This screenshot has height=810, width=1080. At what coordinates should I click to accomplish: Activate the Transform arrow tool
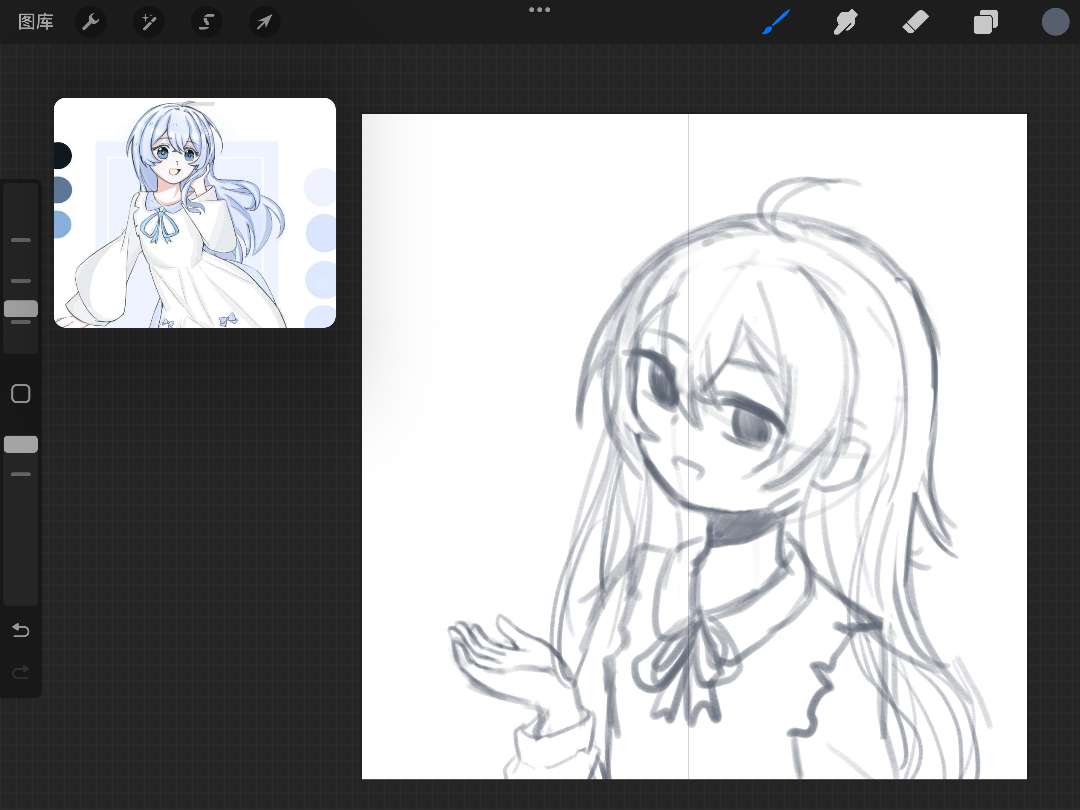click(265, 22)
